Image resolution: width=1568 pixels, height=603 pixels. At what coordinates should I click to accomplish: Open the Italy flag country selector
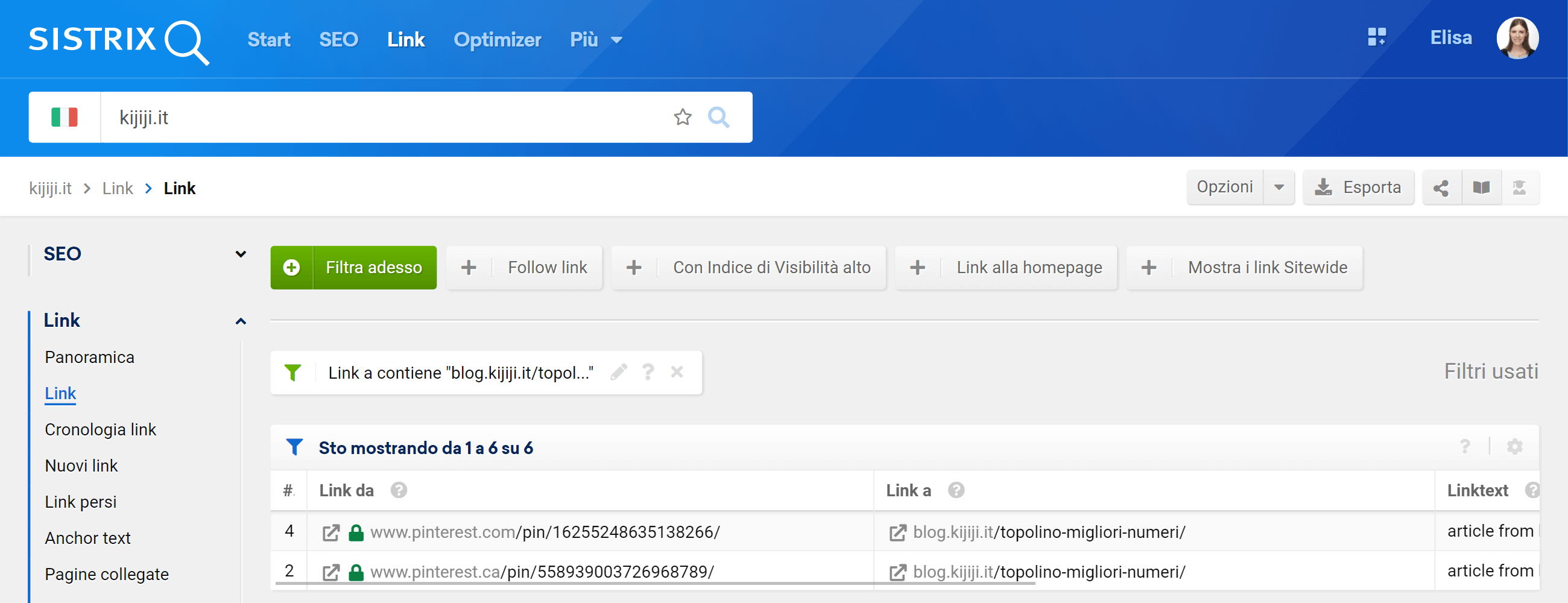tap(65, 117)
